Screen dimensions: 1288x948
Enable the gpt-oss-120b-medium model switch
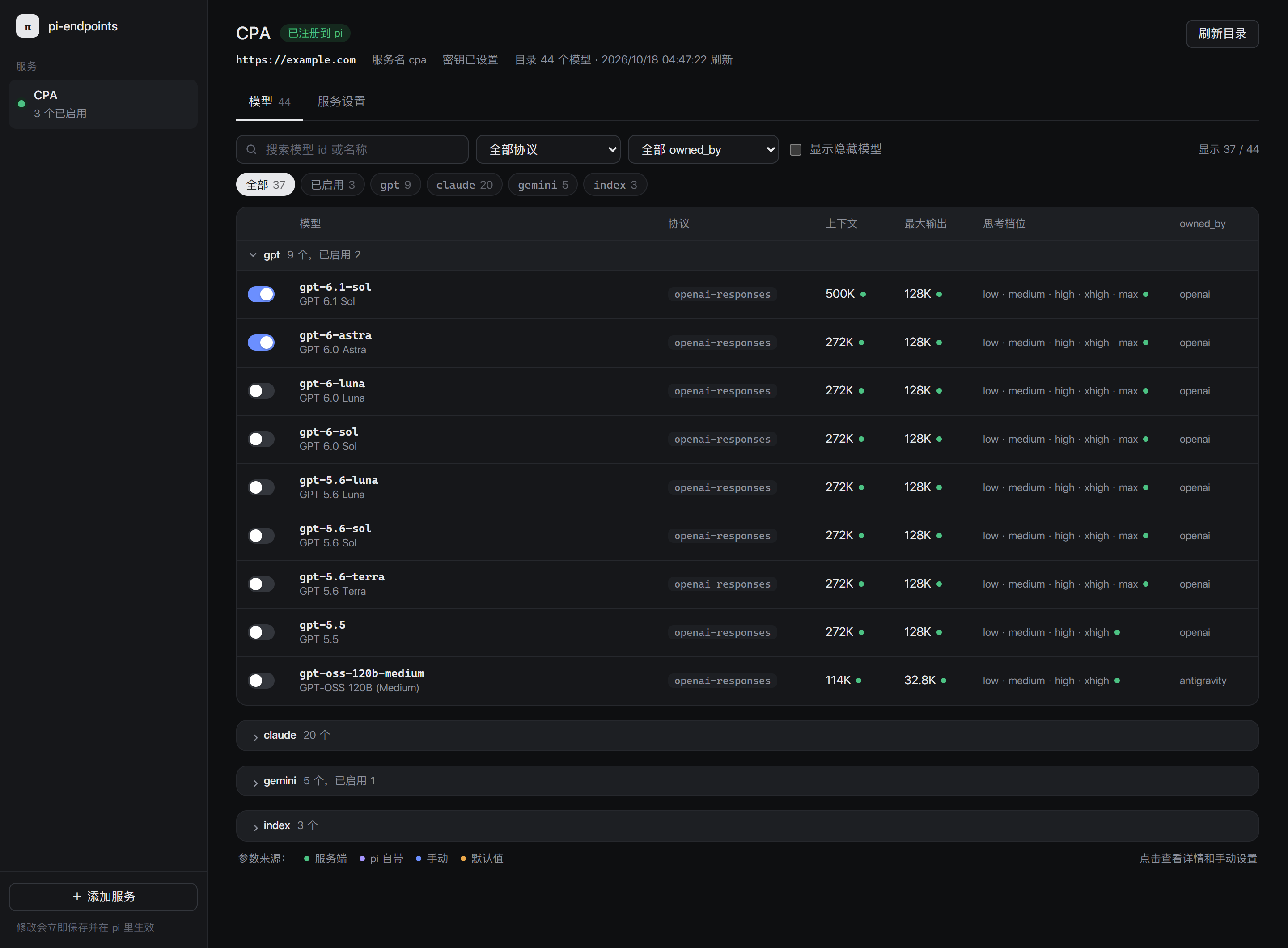(x=261, y=680)
